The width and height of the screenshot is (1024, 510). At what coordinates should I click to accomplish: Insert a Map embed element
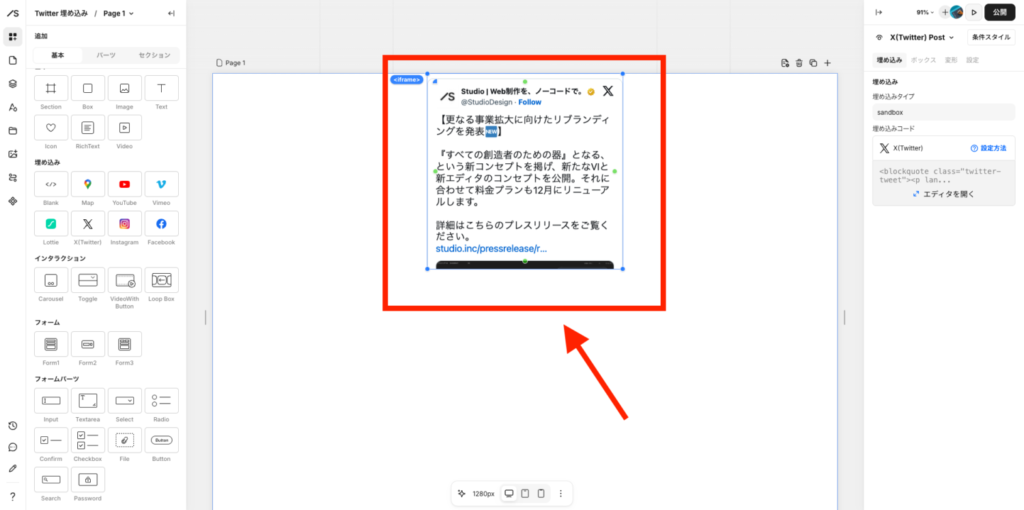click(88, 184)
